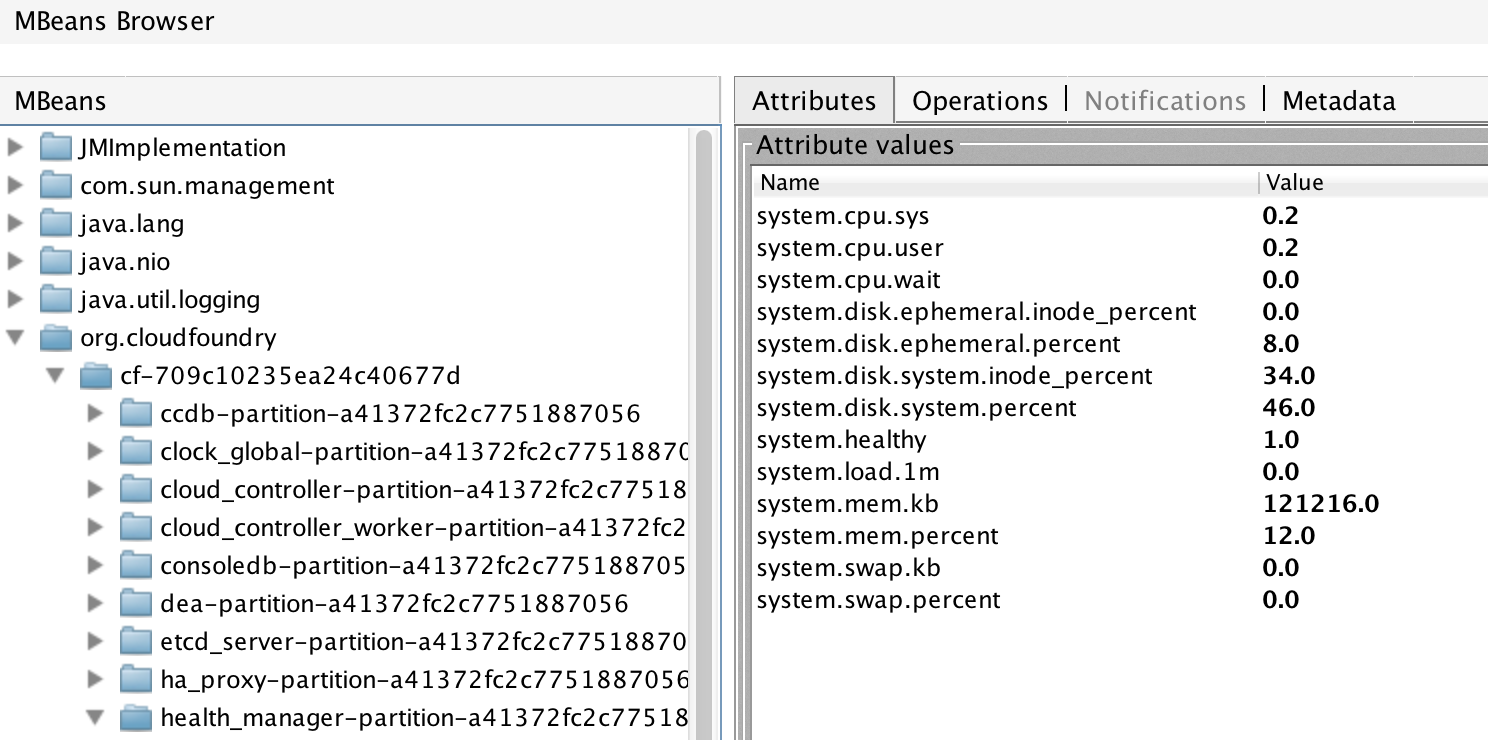Expand the cloud_controller_worker-partition node arrow
Viewport: 1488px width, 740px height.
coord(95,528)
